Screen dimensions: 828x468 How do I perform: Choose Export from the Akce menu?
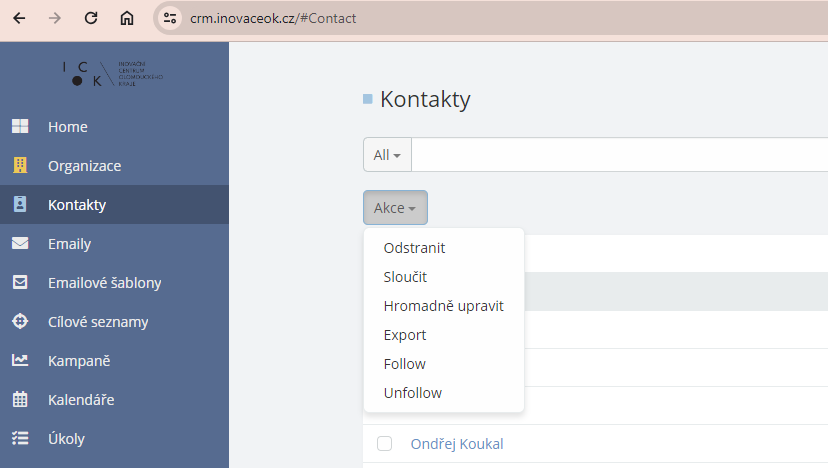[x=405, y=335]
